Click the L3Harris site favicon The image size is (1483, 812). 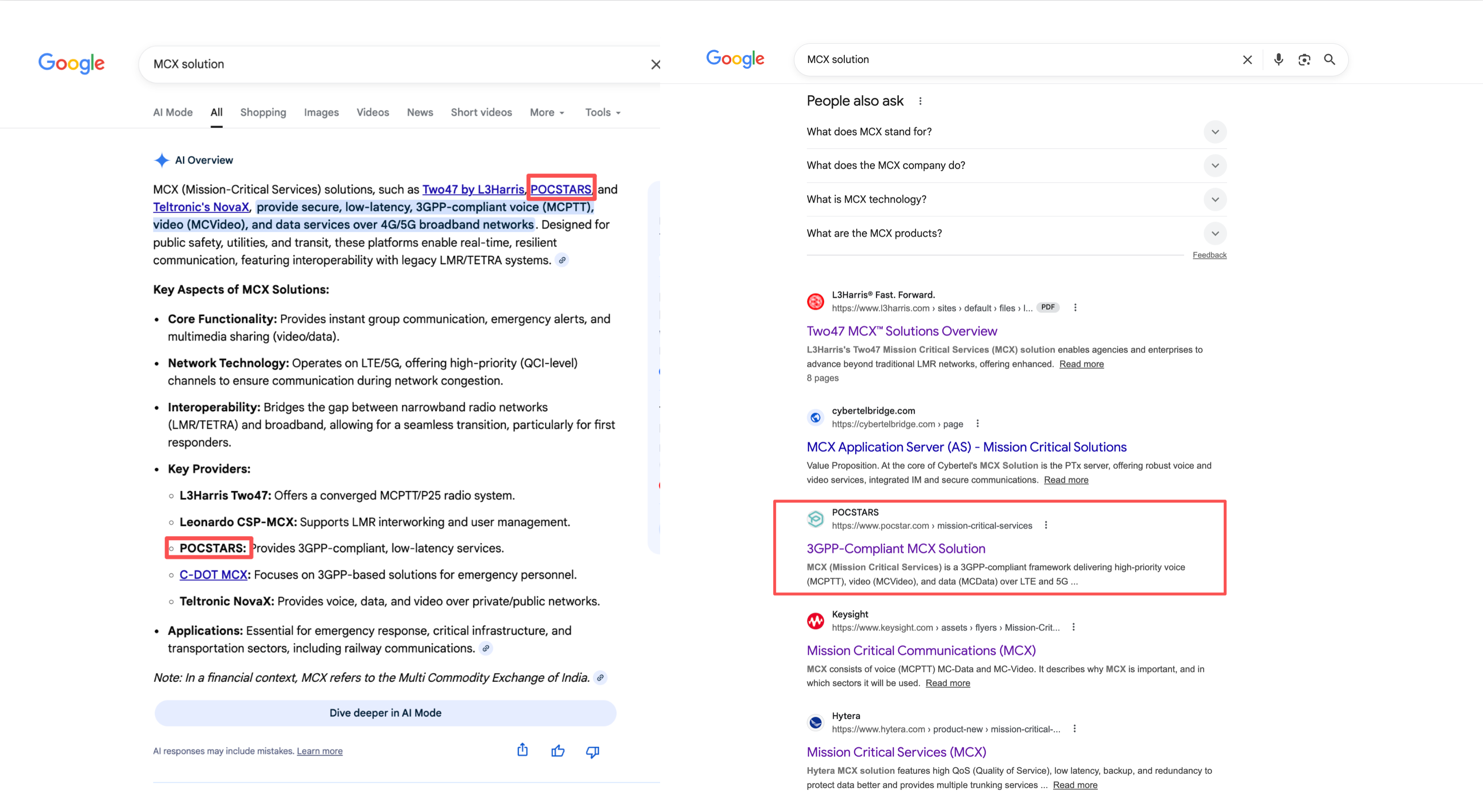pos(815,301)
